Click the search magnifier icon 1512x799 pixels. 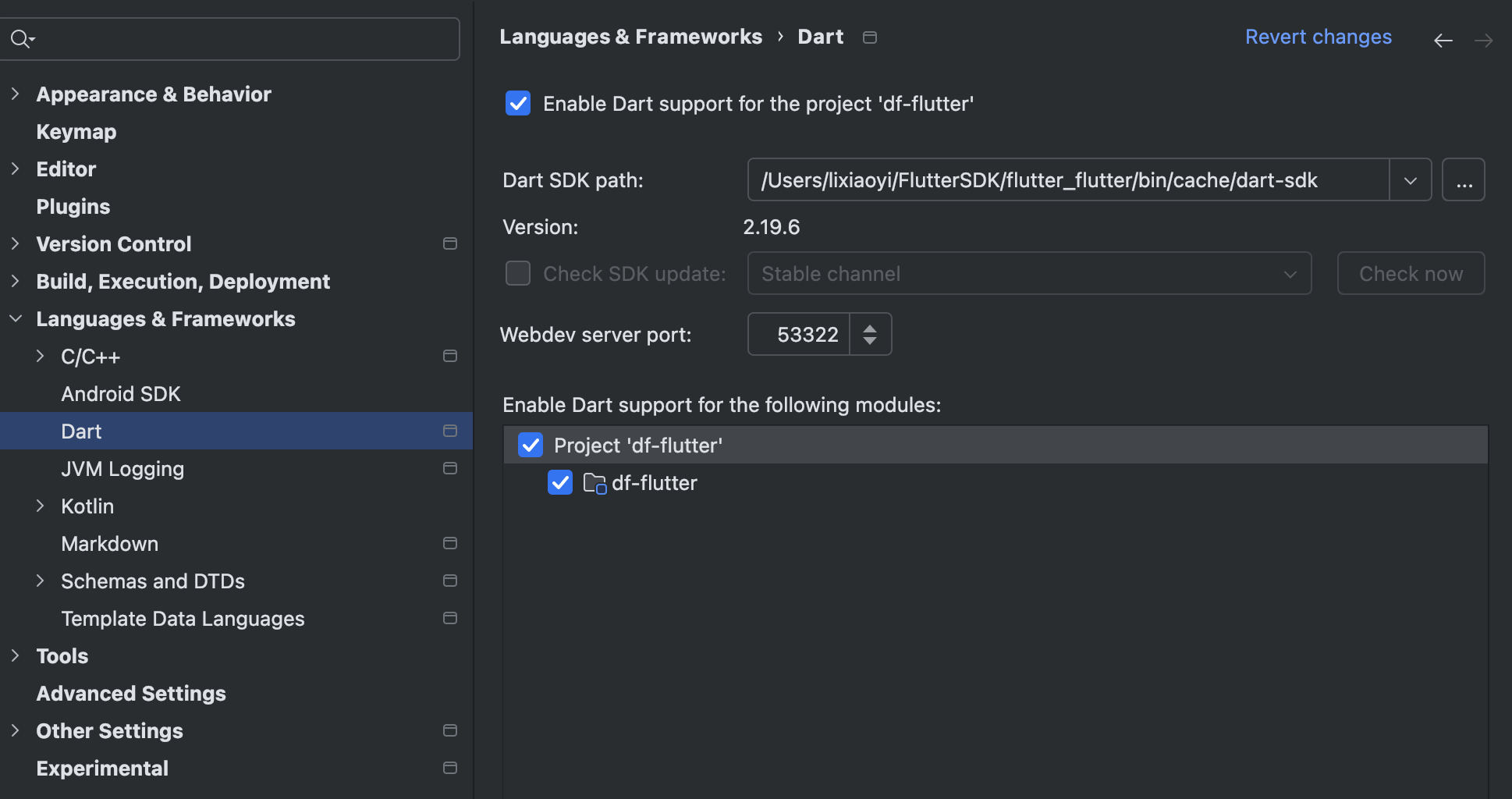click(20, 38)
